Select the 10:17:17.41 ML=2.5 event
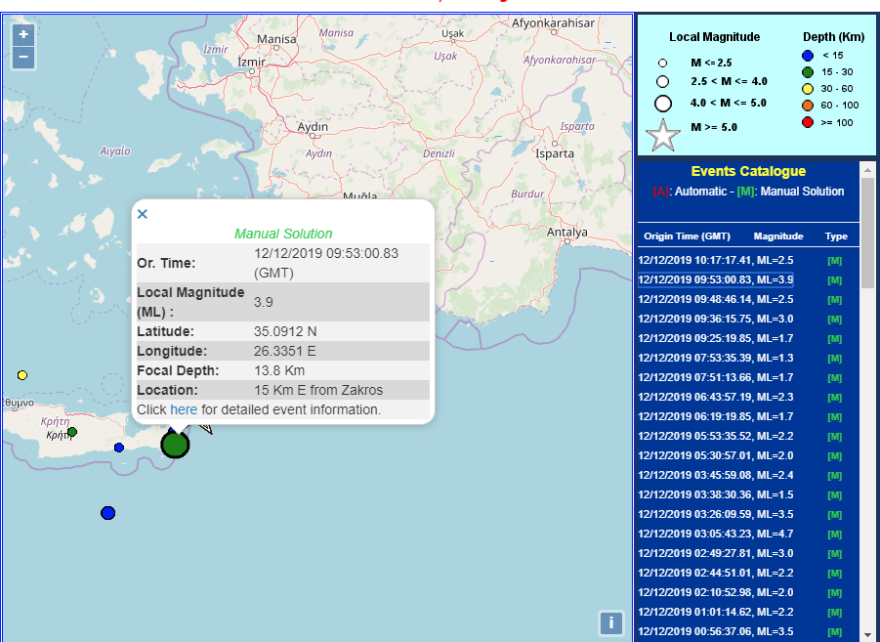Screen dimensions: 880x642 pyautogui.click(x=715, y=260)
